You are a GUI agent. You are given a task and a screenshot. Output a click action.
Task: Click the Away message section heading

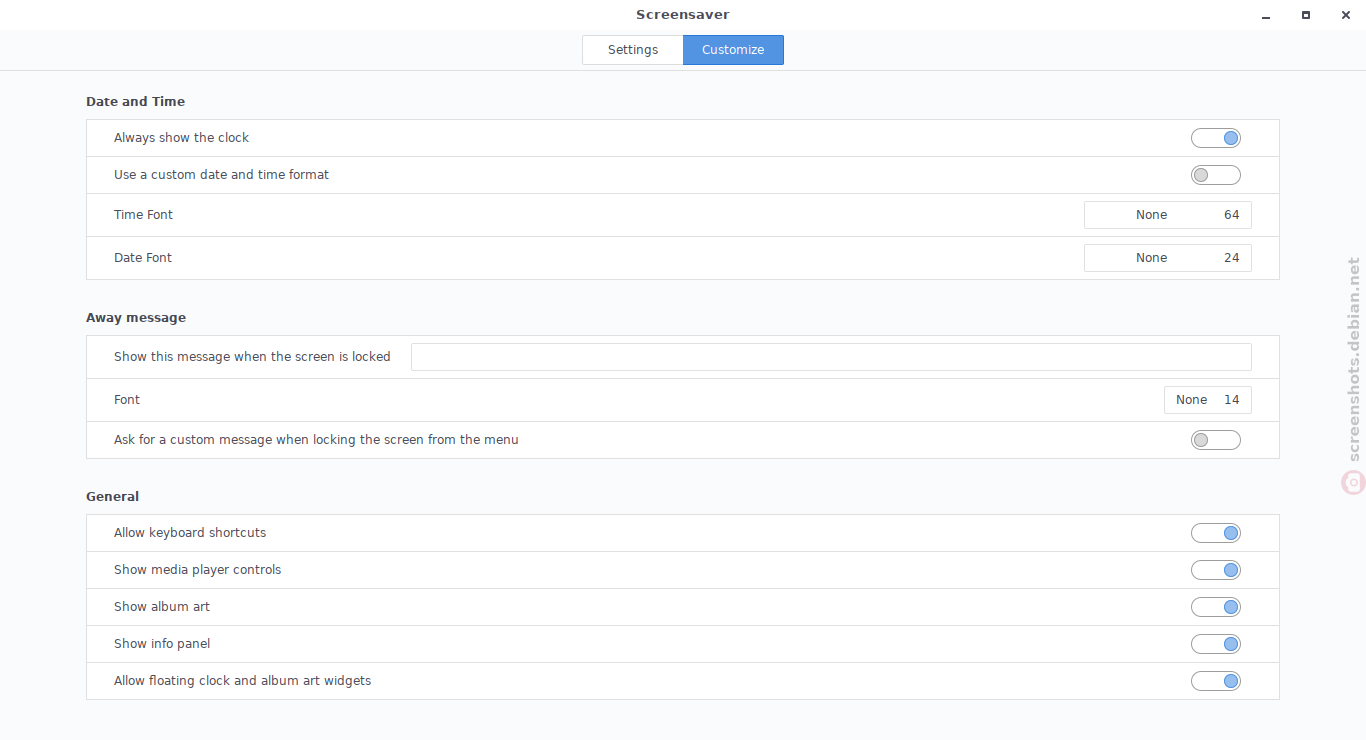(136, 318)
